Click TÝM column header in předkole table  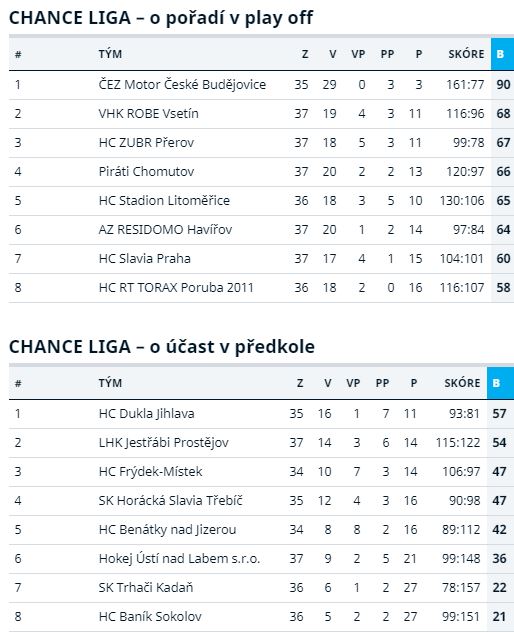[110, 383]
